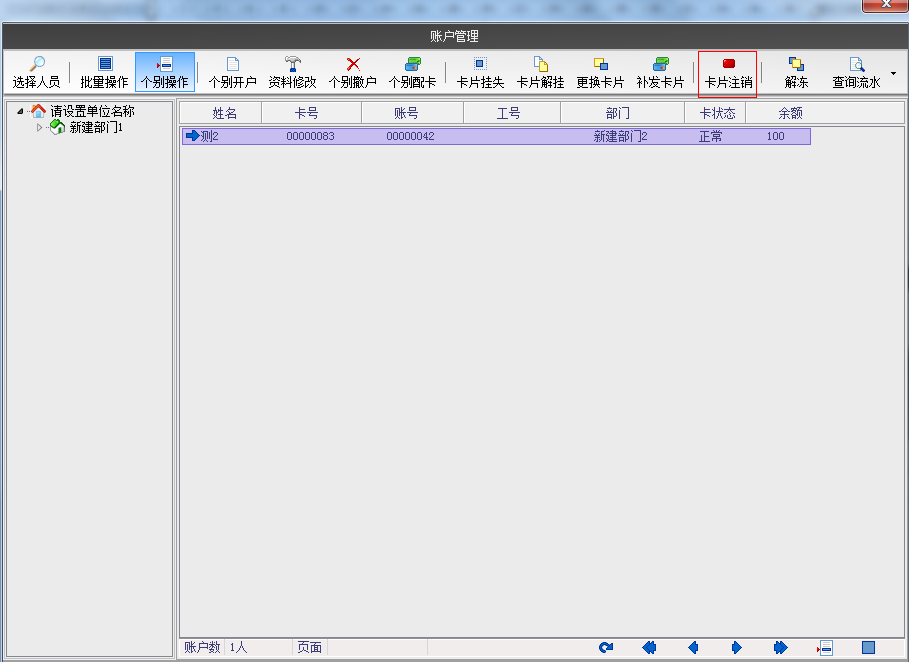Jump to the last page

tap(780, 648)
